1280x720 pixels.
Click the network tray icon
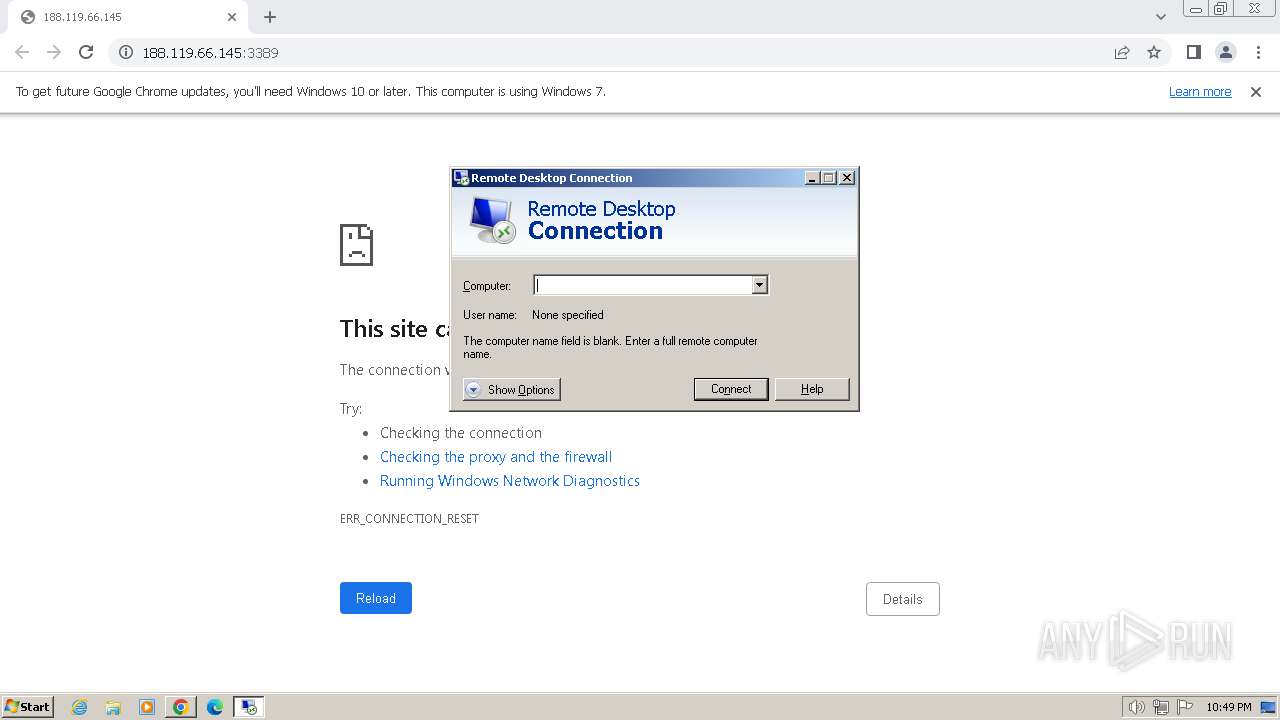coord(1161,707)
